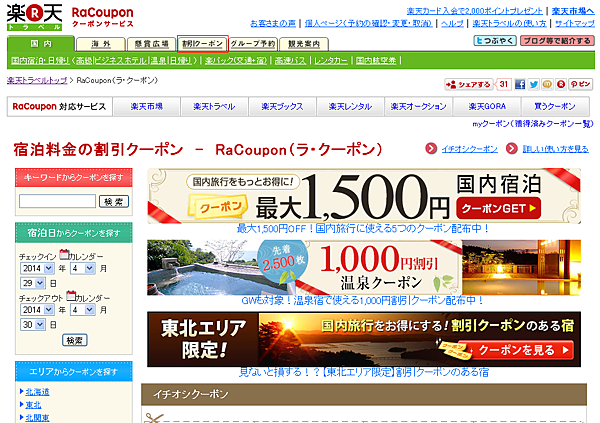Click the サイトマップ link
Image resolution: width=600 pixels, height=423 pixels.
[575, 24]
